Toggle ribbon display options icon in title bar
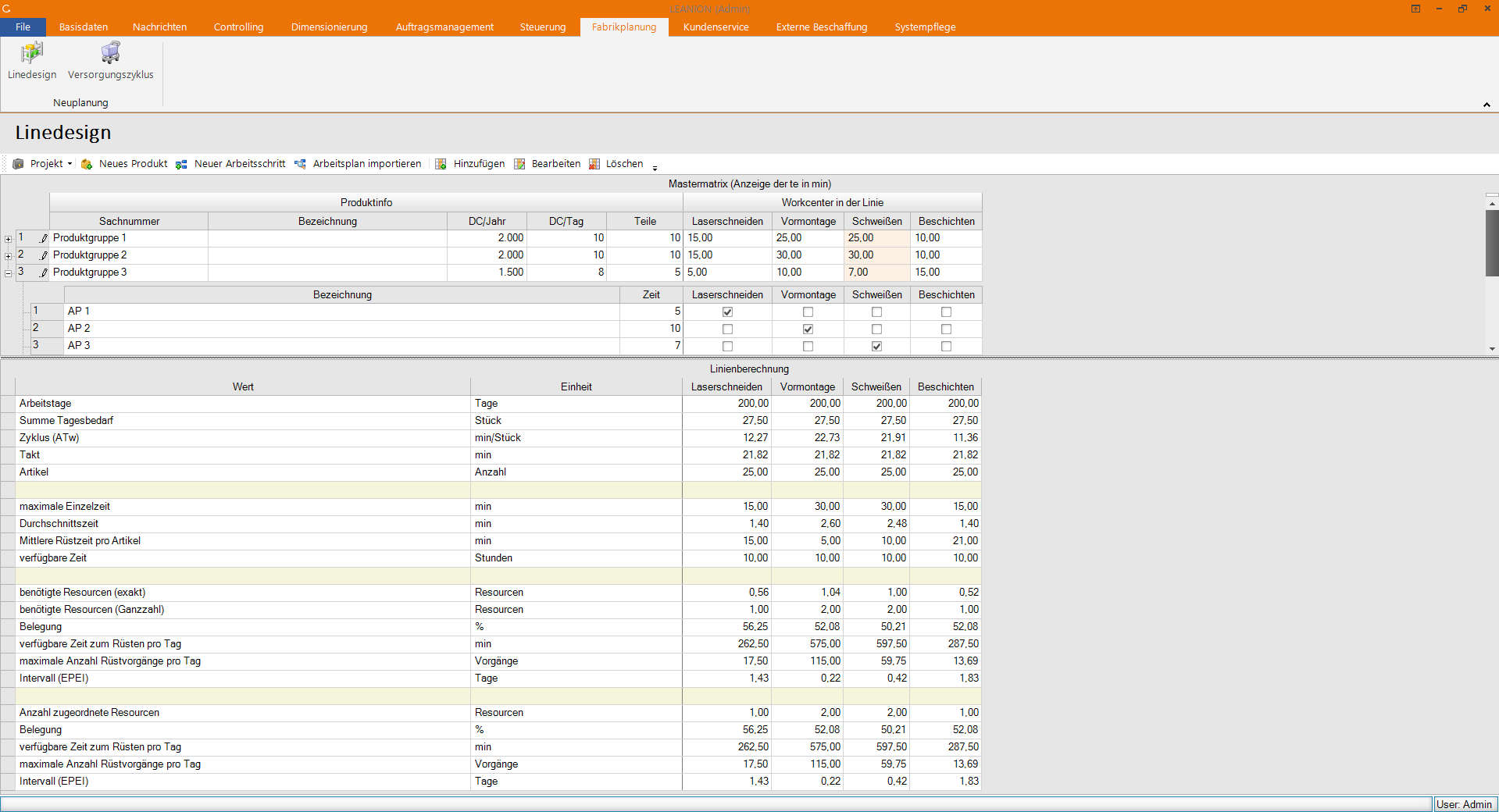The width and height of the screenshot is (1499, 812). [x=1415, y=9]
